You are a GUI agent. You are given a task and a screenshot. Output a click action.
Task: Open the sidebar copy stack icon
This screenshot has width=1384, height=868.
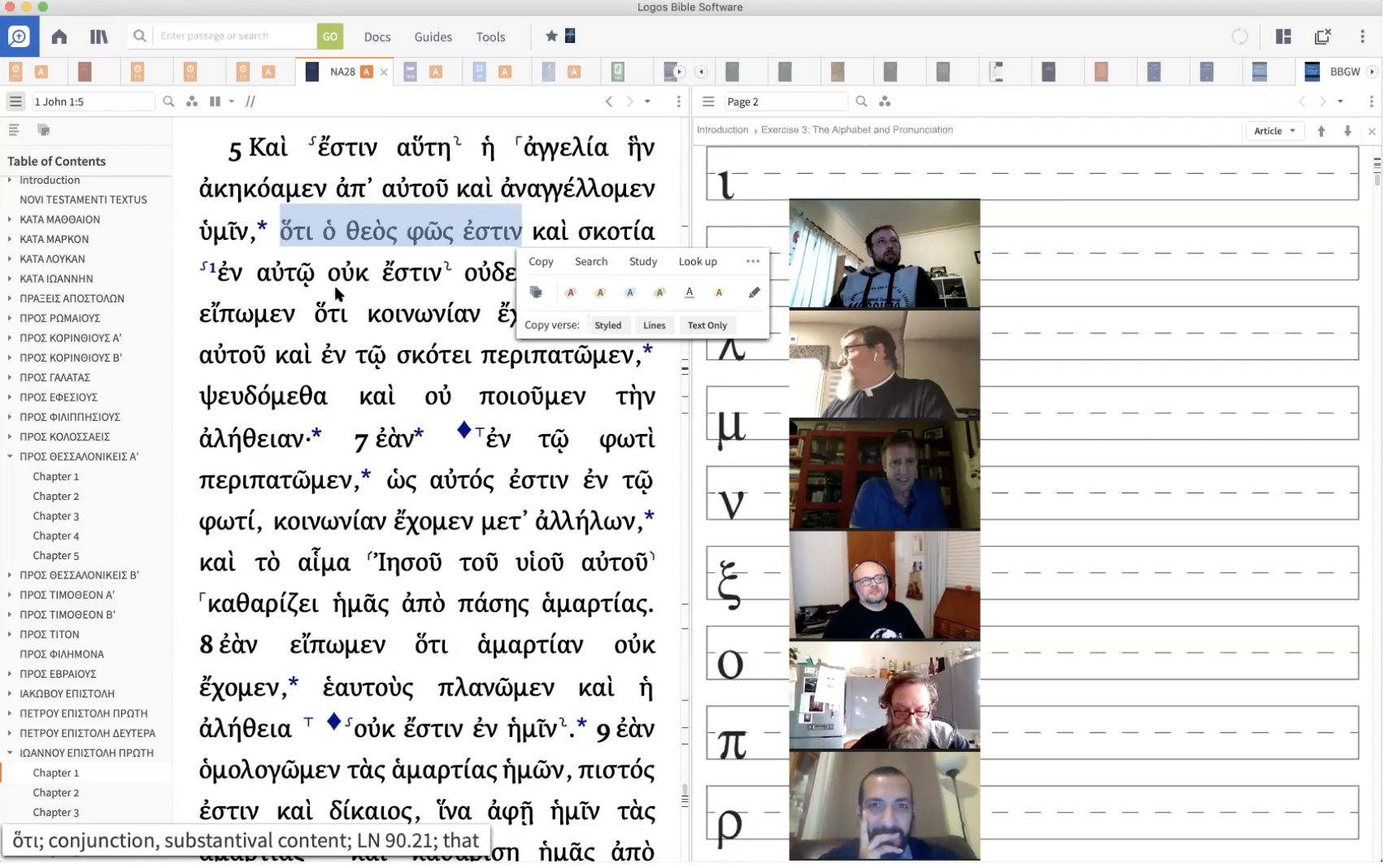[x=44, y=130]
